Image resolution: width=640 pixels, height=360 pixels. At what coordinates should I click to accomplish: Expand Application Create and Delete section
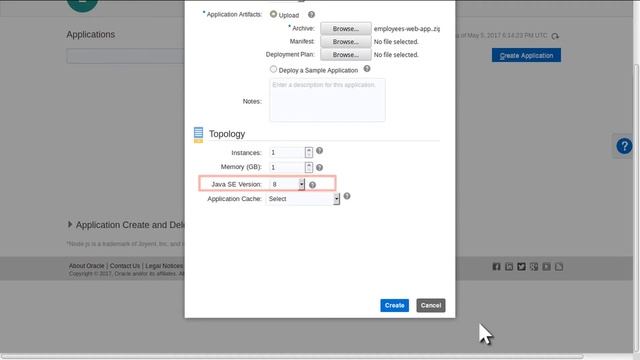click(70, 224)
